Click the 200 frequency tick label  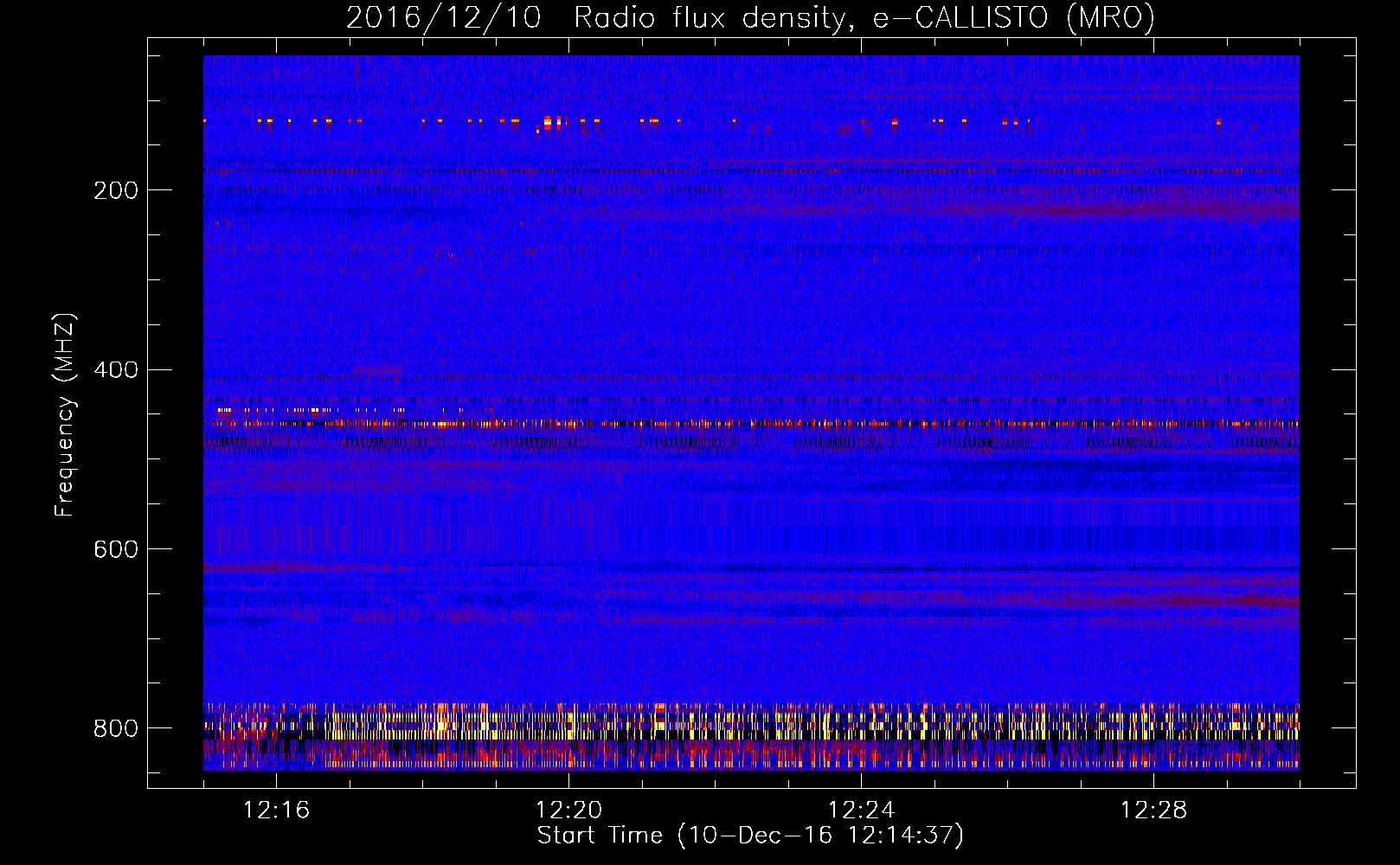[116, 190]
